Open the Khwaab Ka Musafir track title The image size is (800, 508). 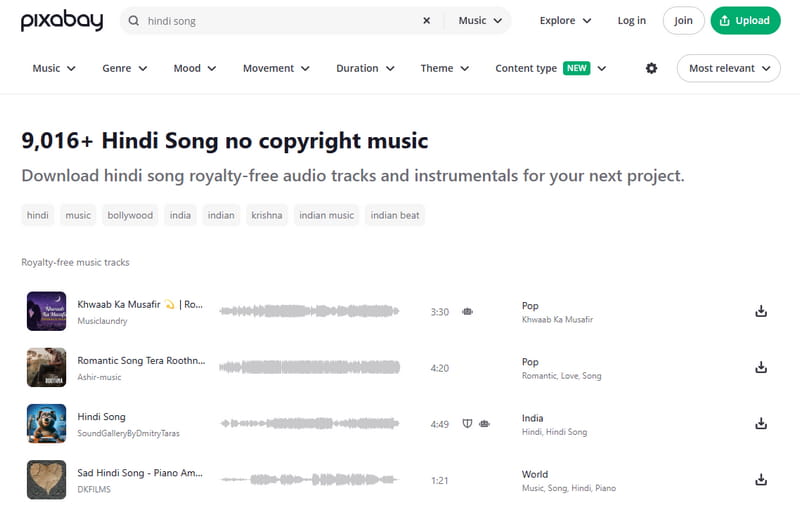point(140,304)
